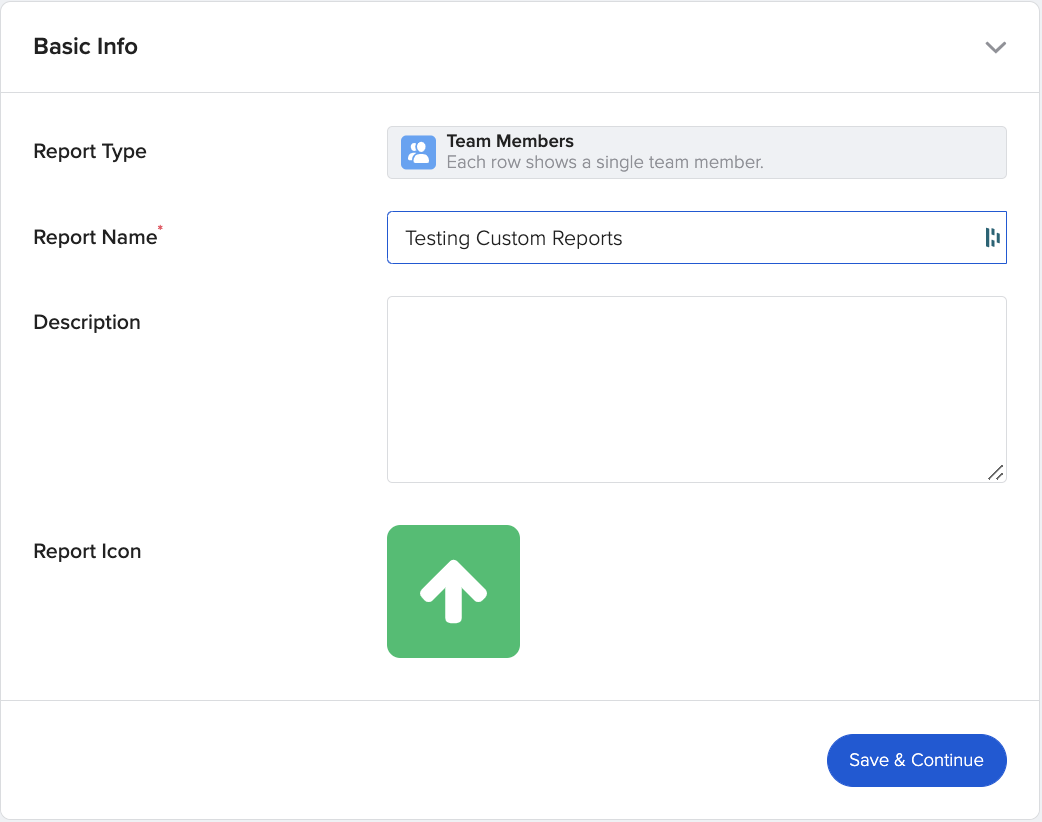The height and width of the screenshot is (822, 1042).
Task: Click the Testing Custom Reports text
Action: (513, 238)
